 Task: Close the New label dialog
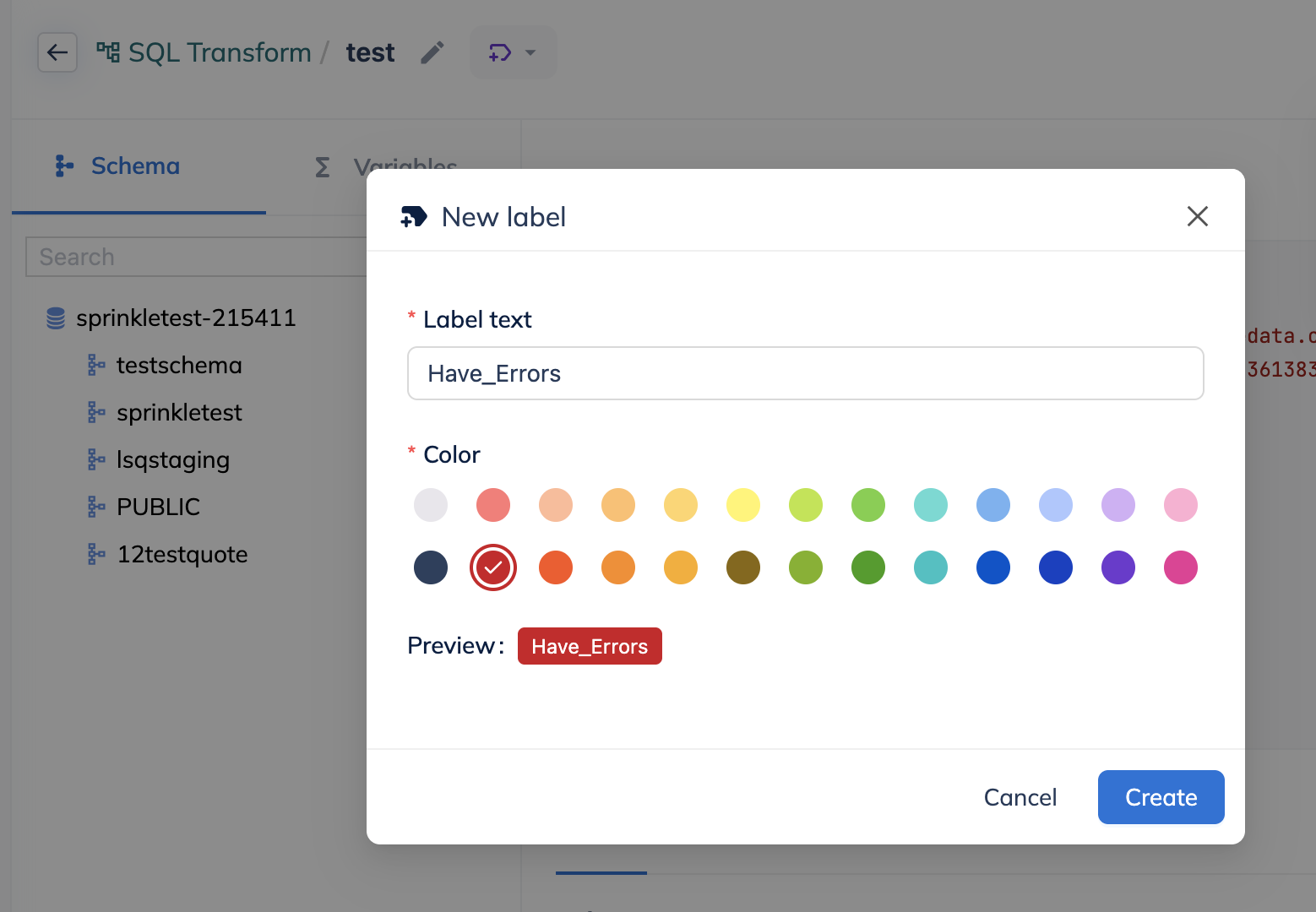pyautogui.click(x=1197, y=216)
